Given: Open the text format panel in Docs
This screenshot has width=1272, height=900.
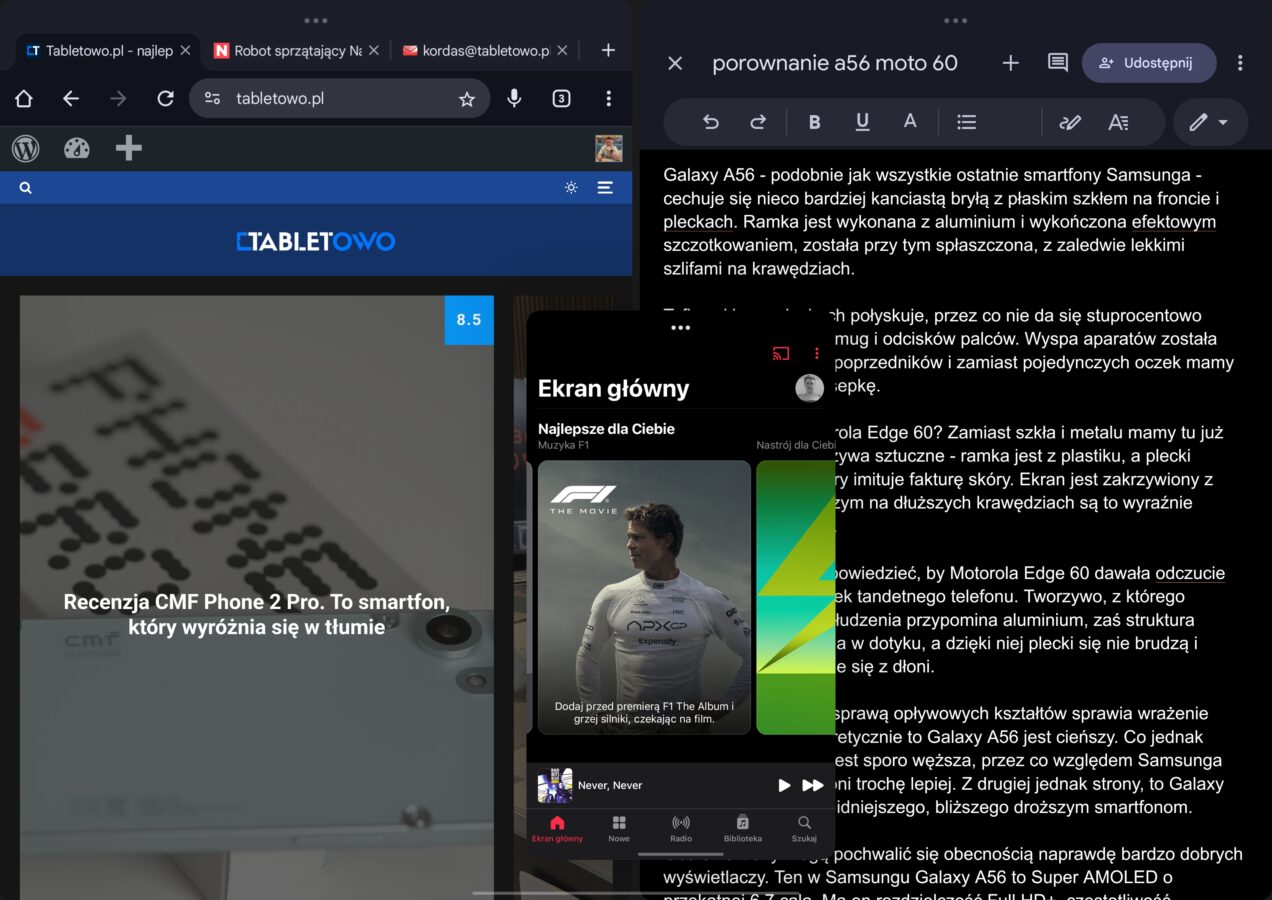Looking at the screenshot, I should point(1118,122).
